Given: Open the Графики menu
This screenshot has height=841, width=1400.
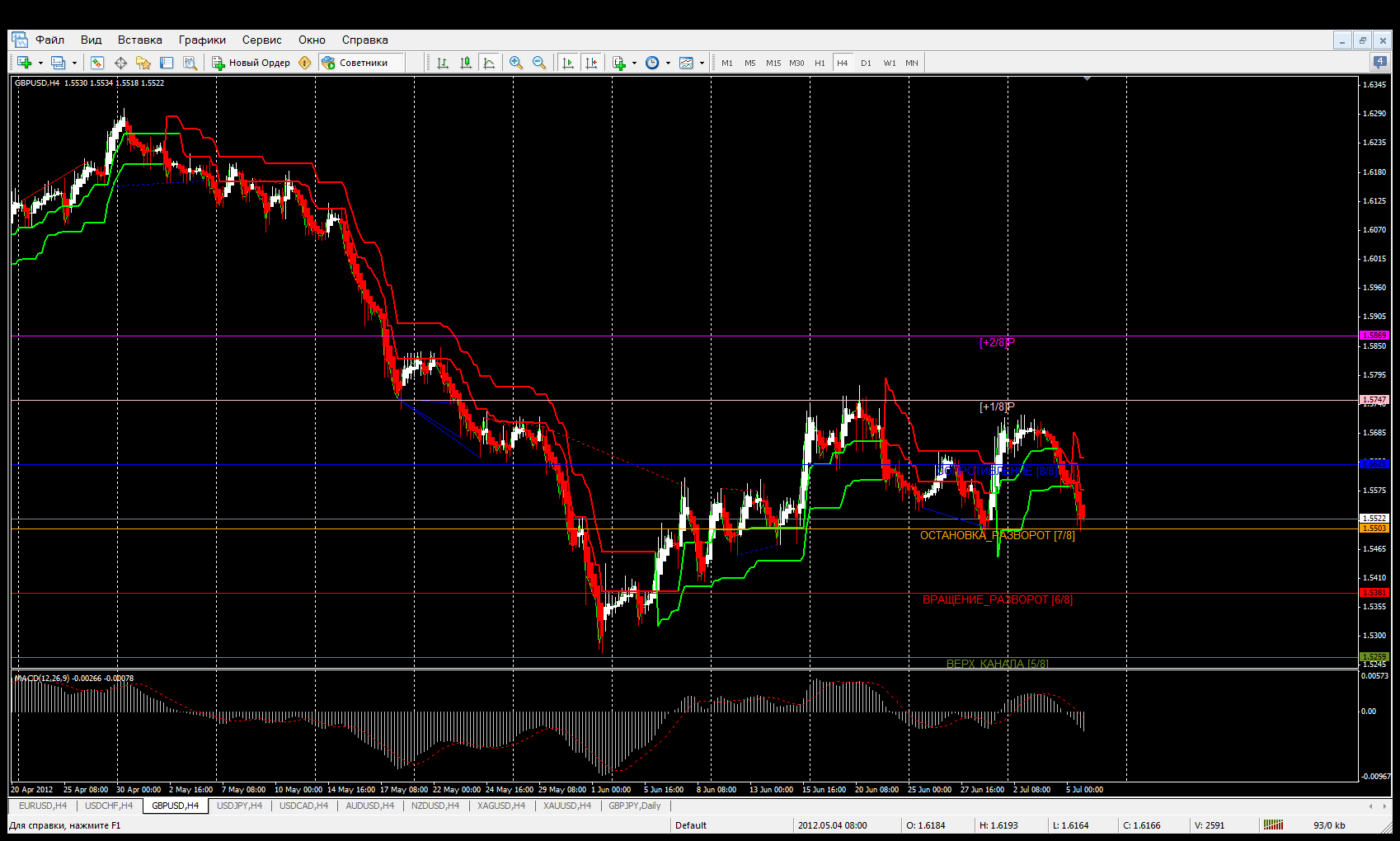Looking at the screenshot, I should pos(202,40).
